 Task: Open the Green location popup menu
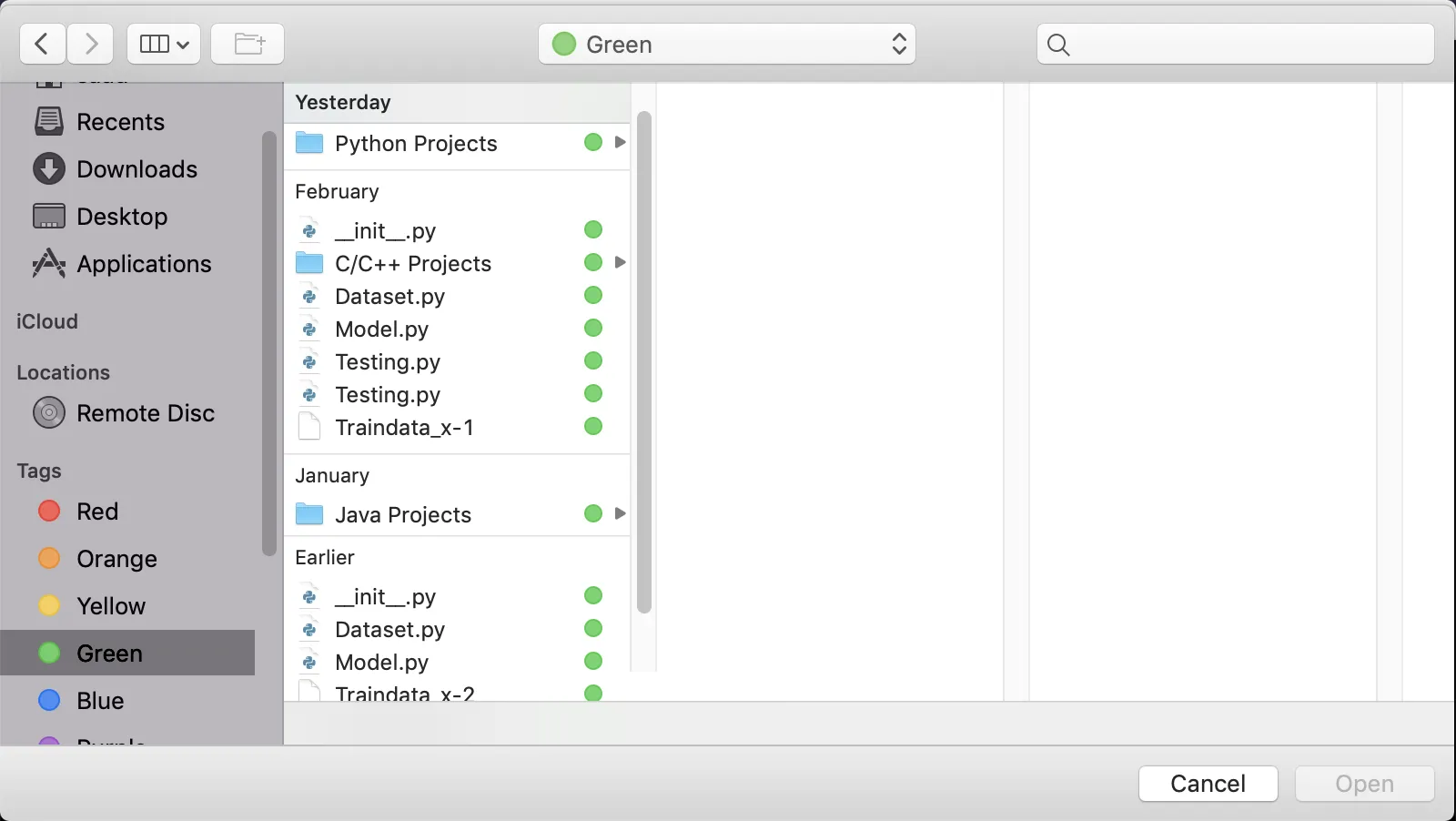(x=726, y=44)
